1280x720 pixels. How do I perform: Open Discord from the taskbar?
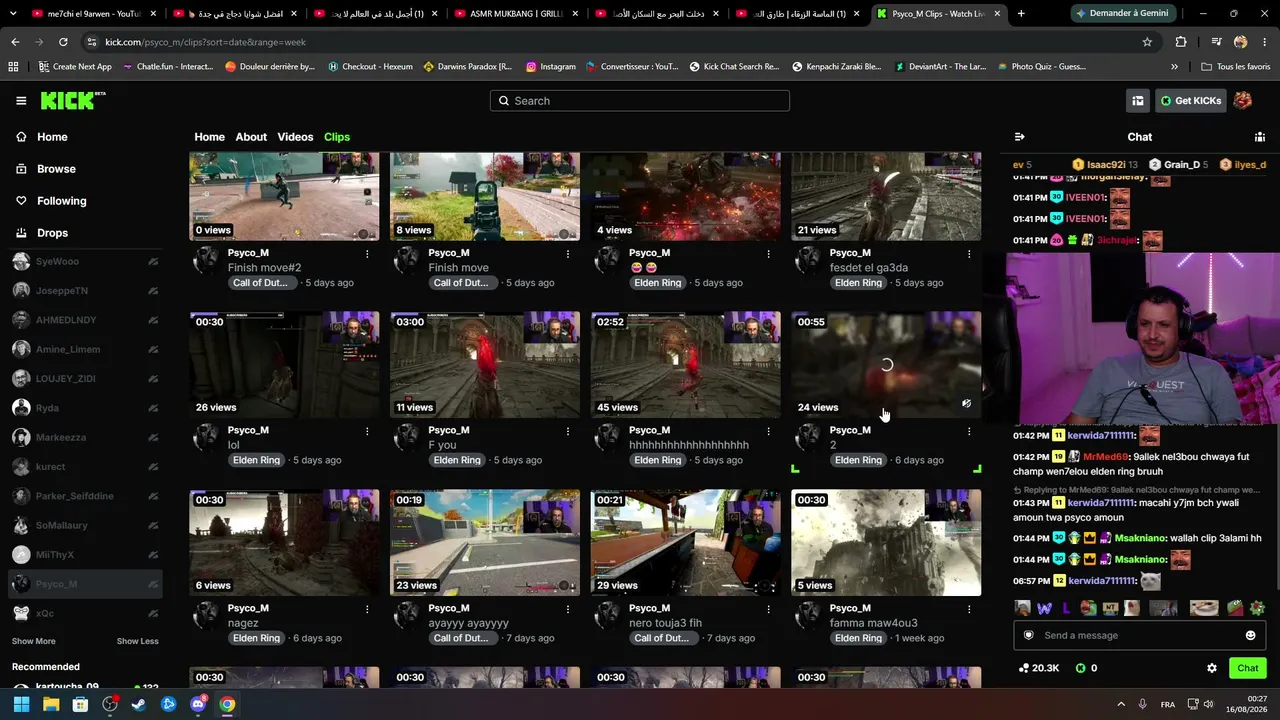point(198,704)
